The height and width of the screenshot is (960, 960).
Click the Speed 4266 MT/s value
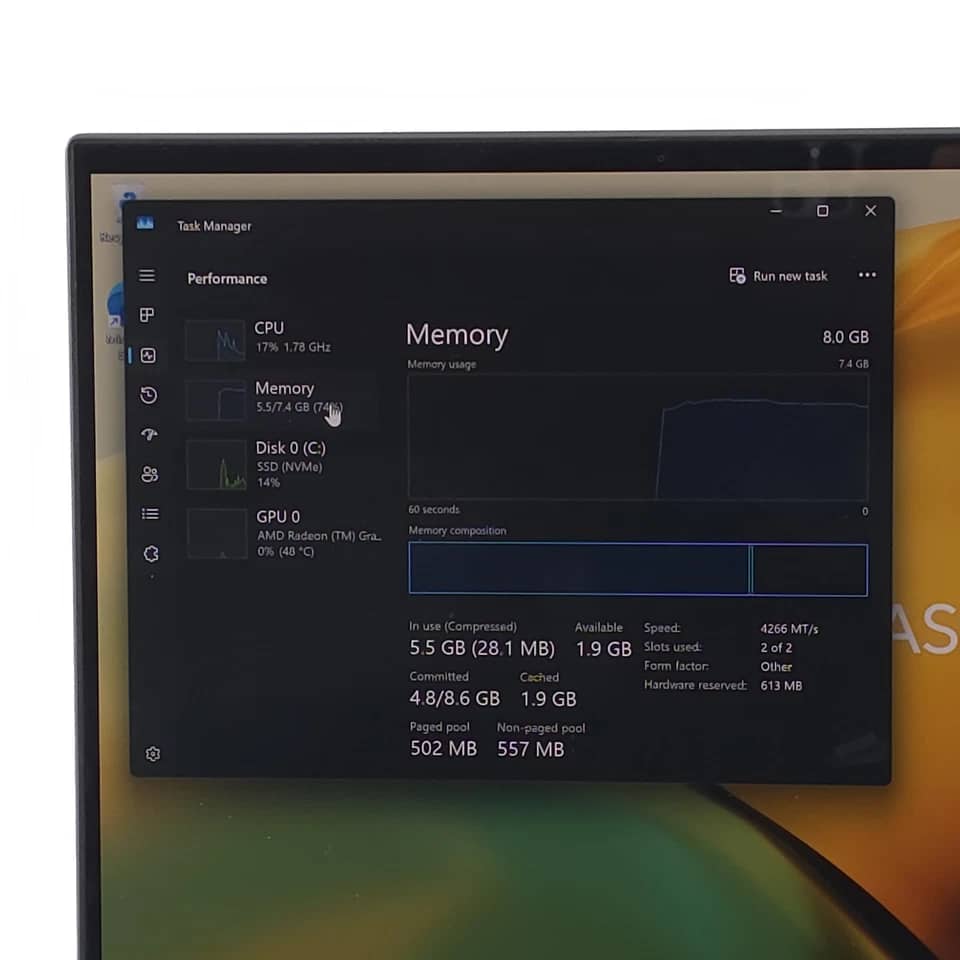coord(789,629)
